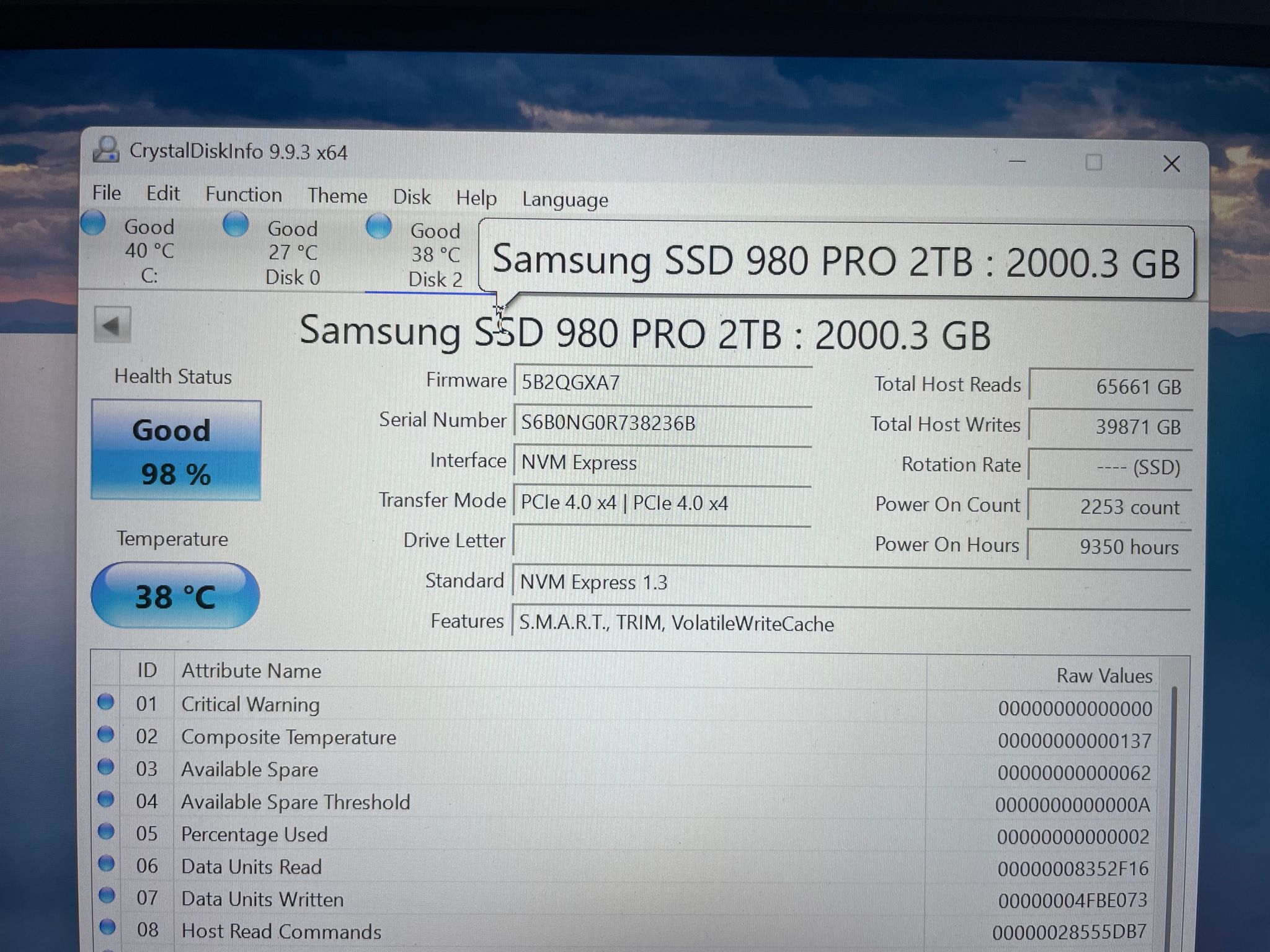Open the Edit menu
The height and width of the screenshot is (952, 1270).
[163, 193]
